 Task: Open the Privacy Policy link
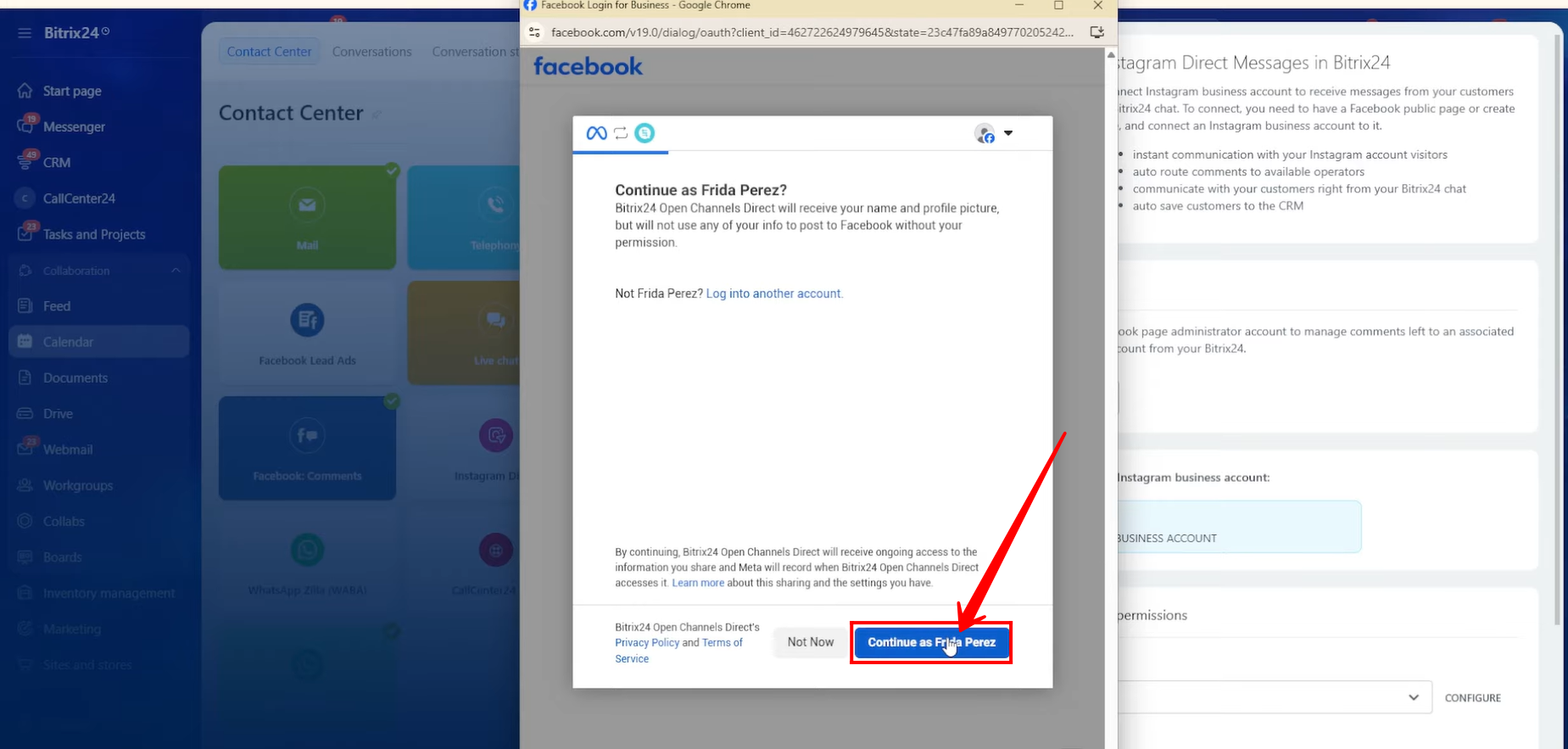click(647, 643)
